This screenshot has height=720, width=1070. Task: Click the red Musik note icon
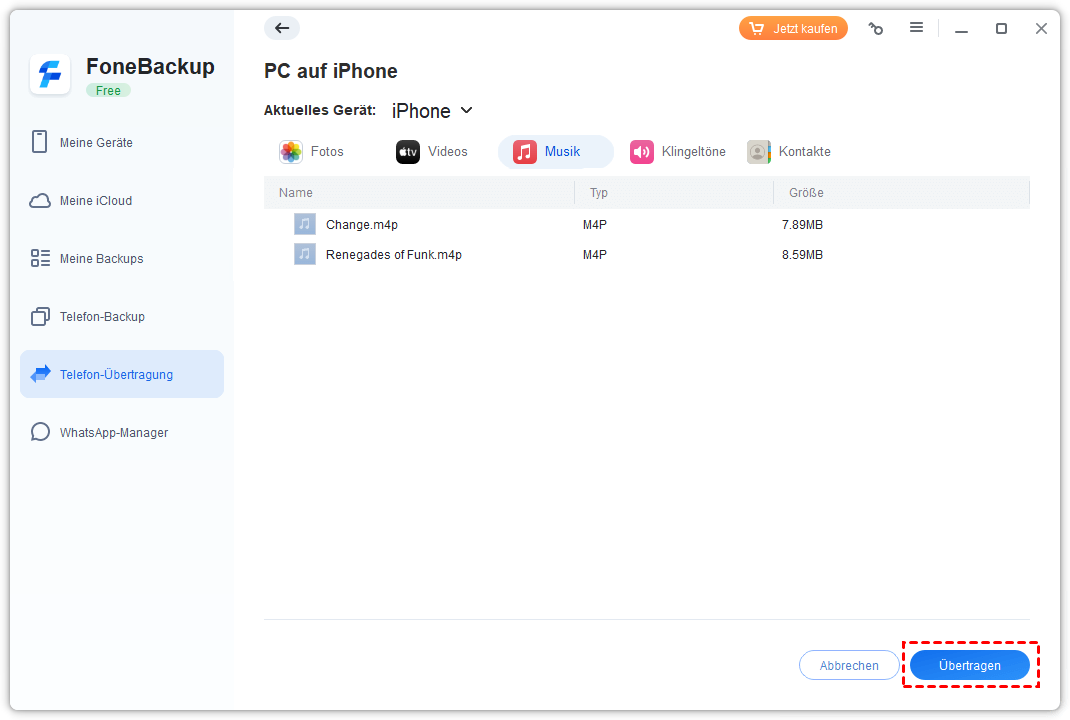[525, 152]
